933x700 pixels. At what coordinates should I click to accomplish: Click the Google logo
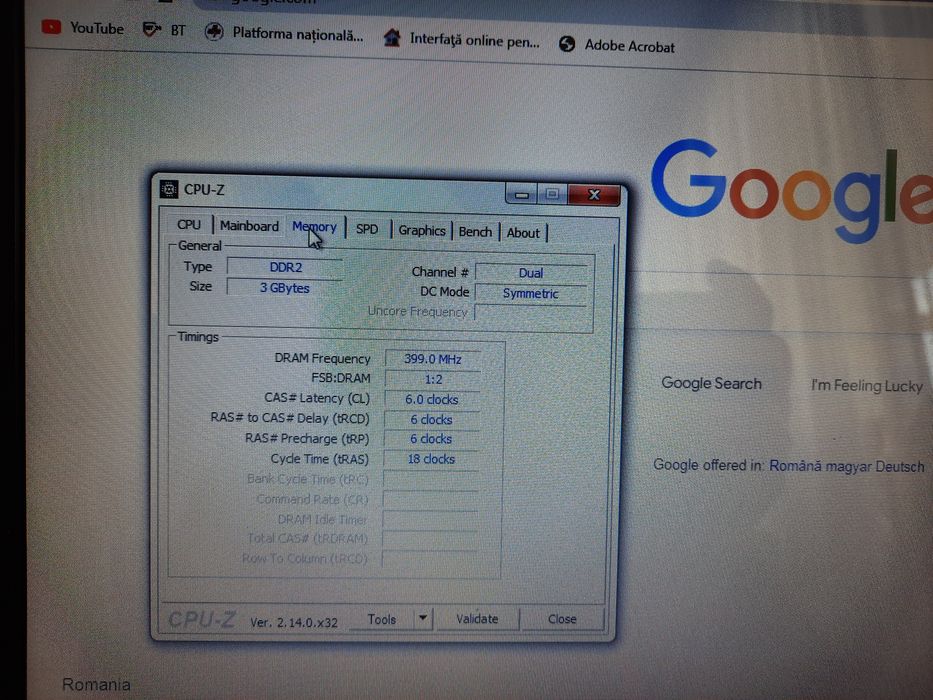point(791,190)
